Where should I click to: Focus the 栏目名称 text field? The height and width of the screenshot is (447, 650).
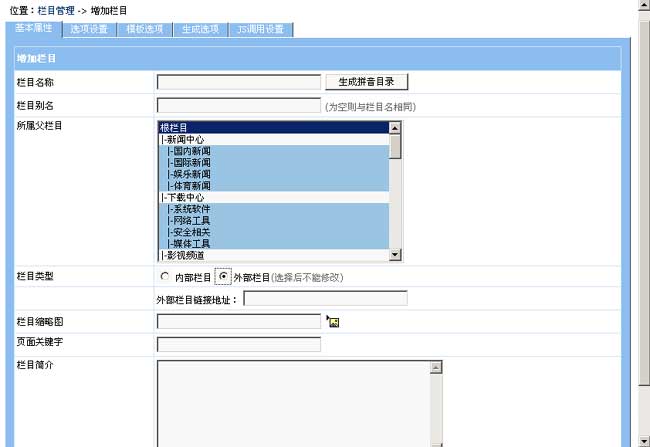(x=239, y=82)
